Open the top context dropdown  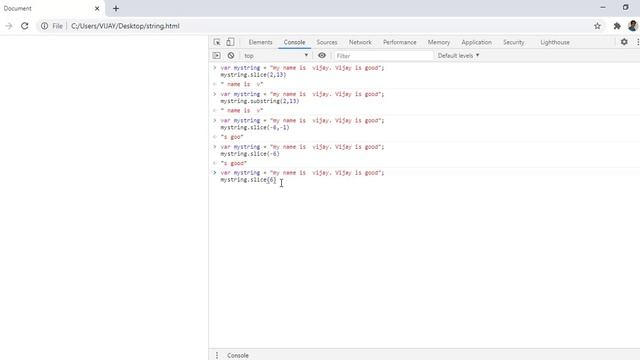[276, 56]
